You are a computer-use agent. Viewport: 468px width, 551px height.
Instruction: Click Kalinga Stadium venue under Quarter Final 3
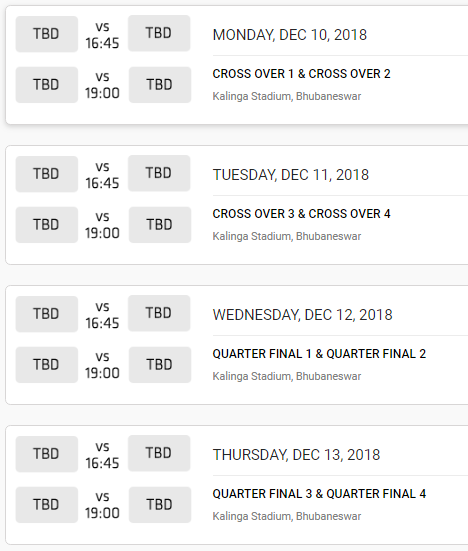point(287,516)
